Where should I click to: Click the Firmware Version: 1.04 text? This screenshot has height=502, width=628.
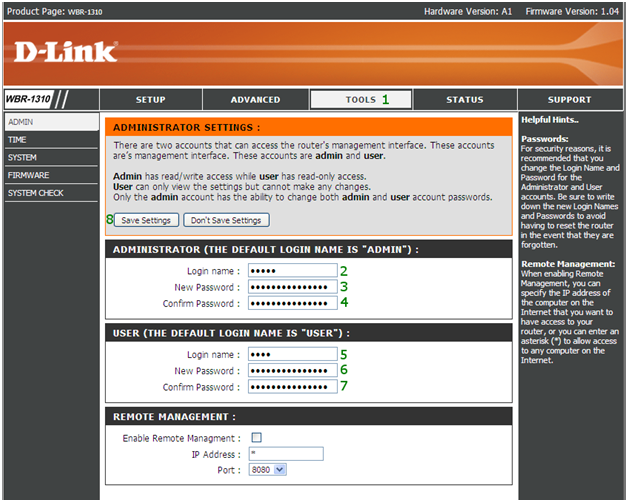(572, 12)
